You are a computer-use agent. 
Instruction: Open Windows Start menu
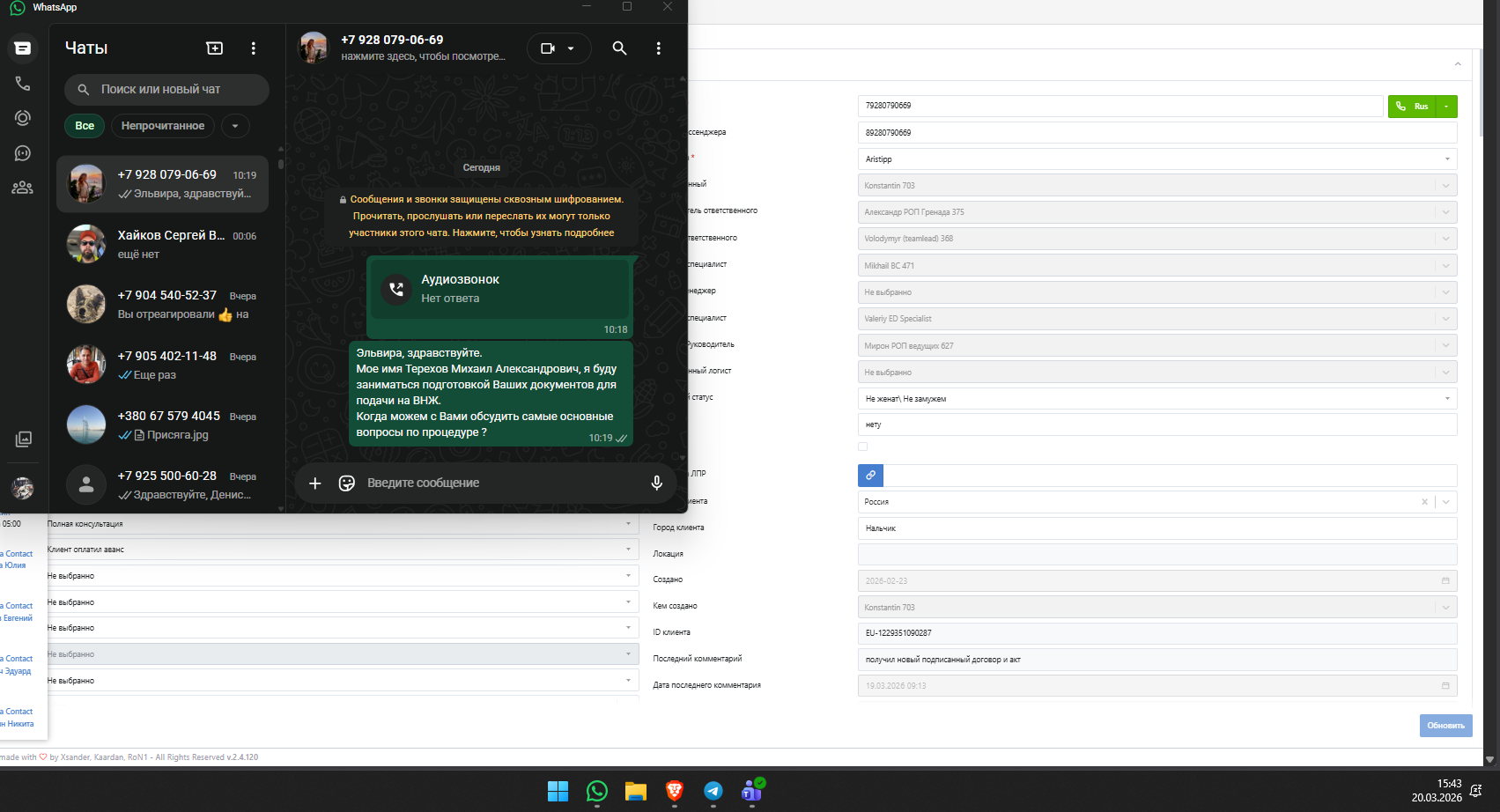click(x=558, y=791)
